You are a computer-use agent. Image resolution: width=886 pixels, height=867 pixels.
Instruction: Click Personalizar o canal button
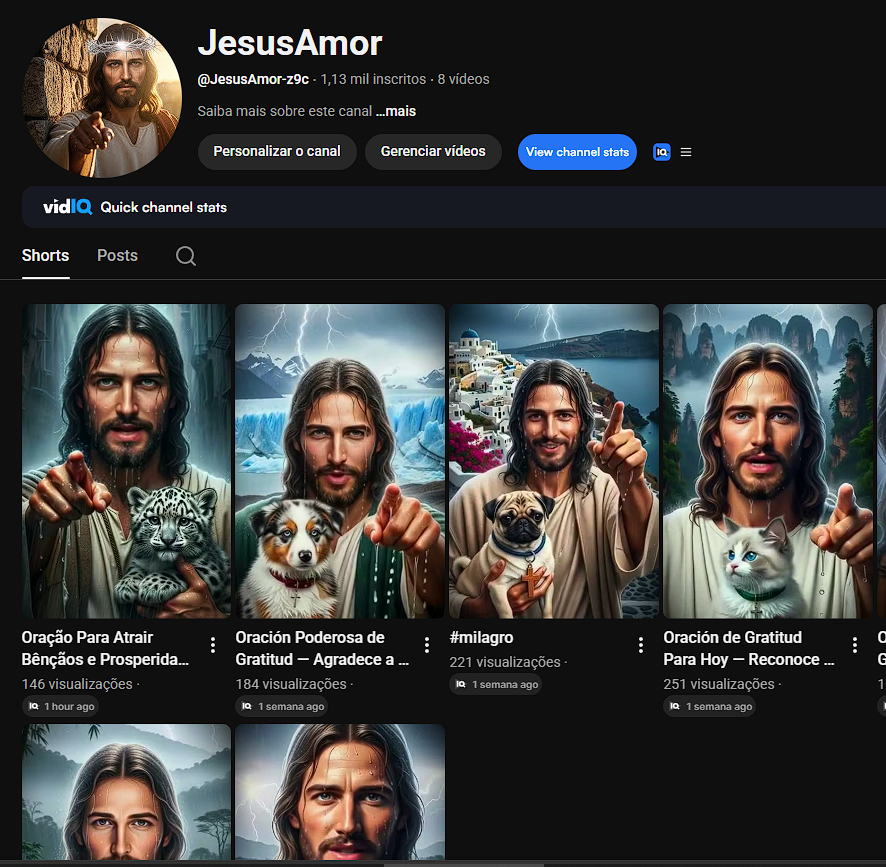pos(277,151)
